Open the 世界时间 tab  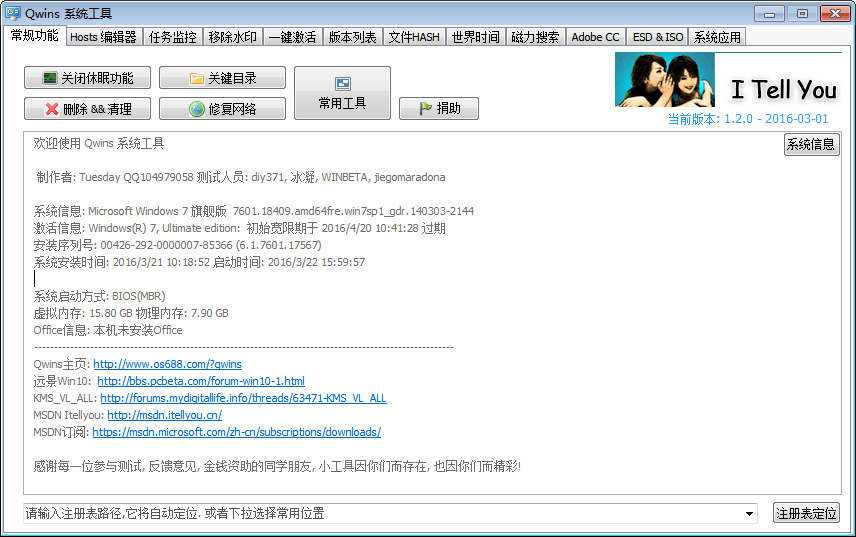tap(475, 37)
